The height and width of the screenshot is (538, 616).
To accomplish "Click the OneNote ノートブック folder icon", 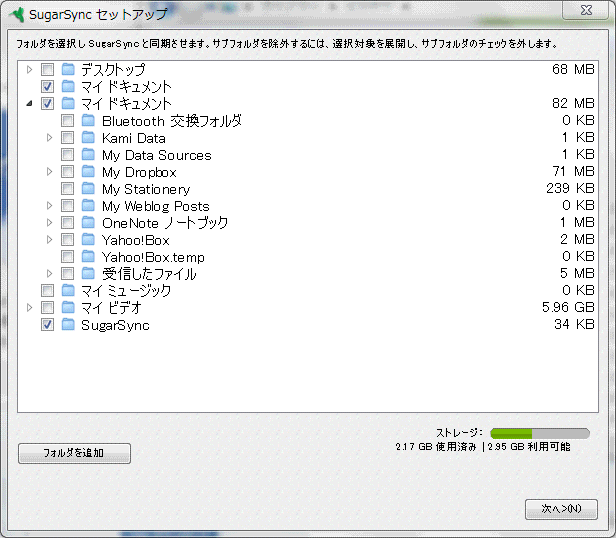I will click(88, 222).
